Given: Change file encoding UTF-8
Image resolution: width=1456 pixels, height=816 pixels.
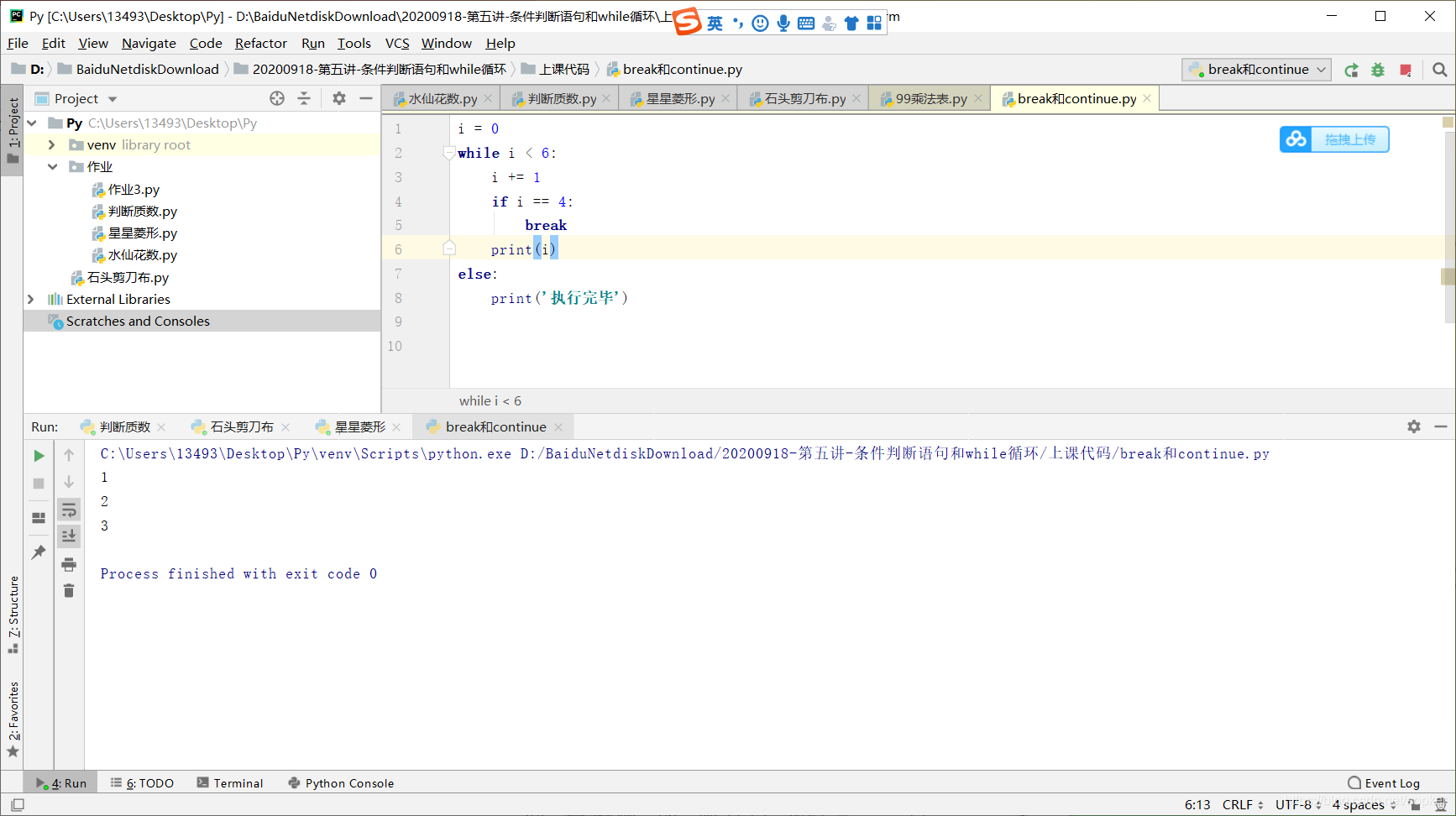Looking at the screenshot, I should [x=1298, y=805].
